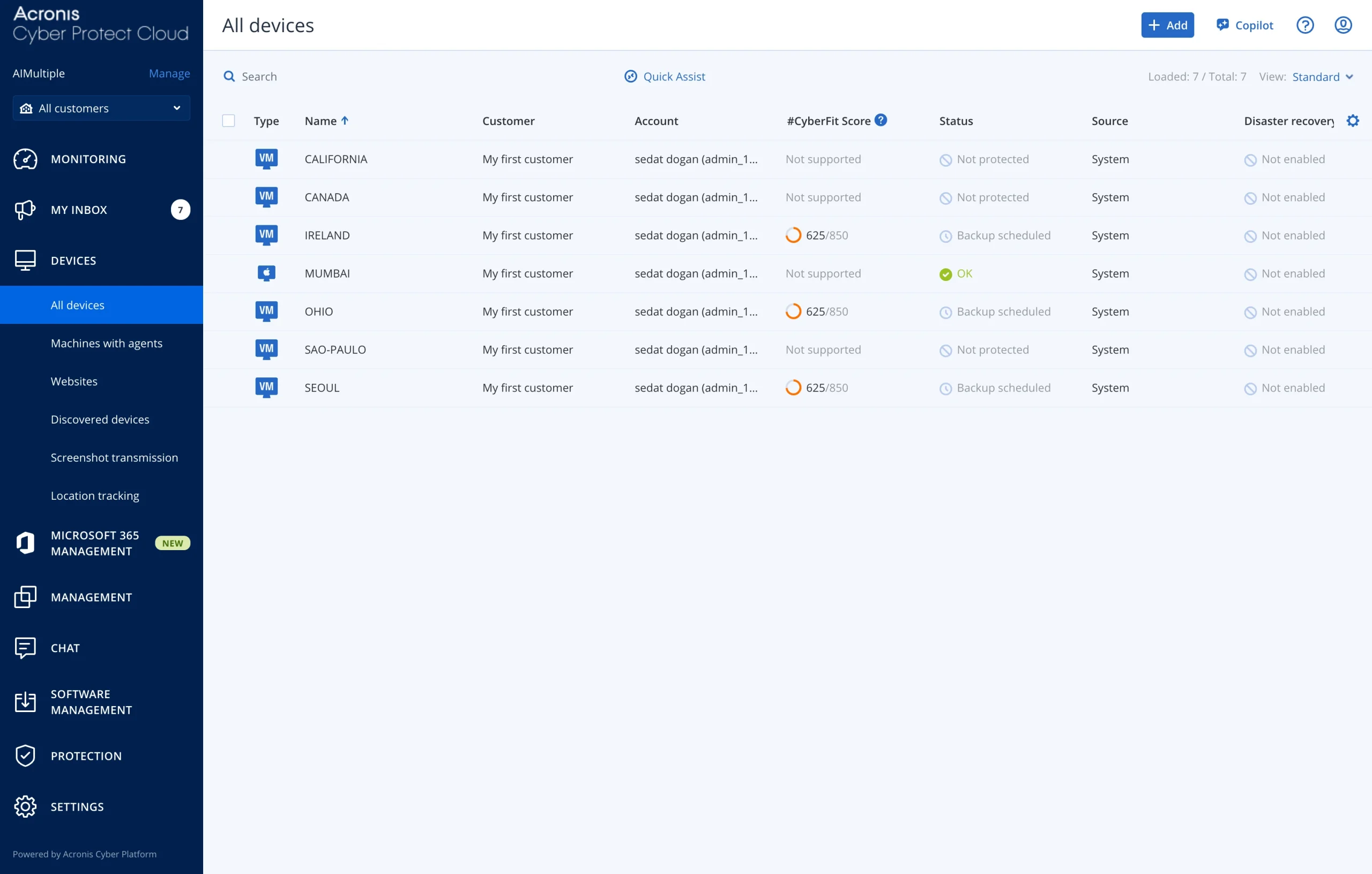Select All devices in the sidebar
The height and width of the screenshot is (874, 1372).
(101, 305)
